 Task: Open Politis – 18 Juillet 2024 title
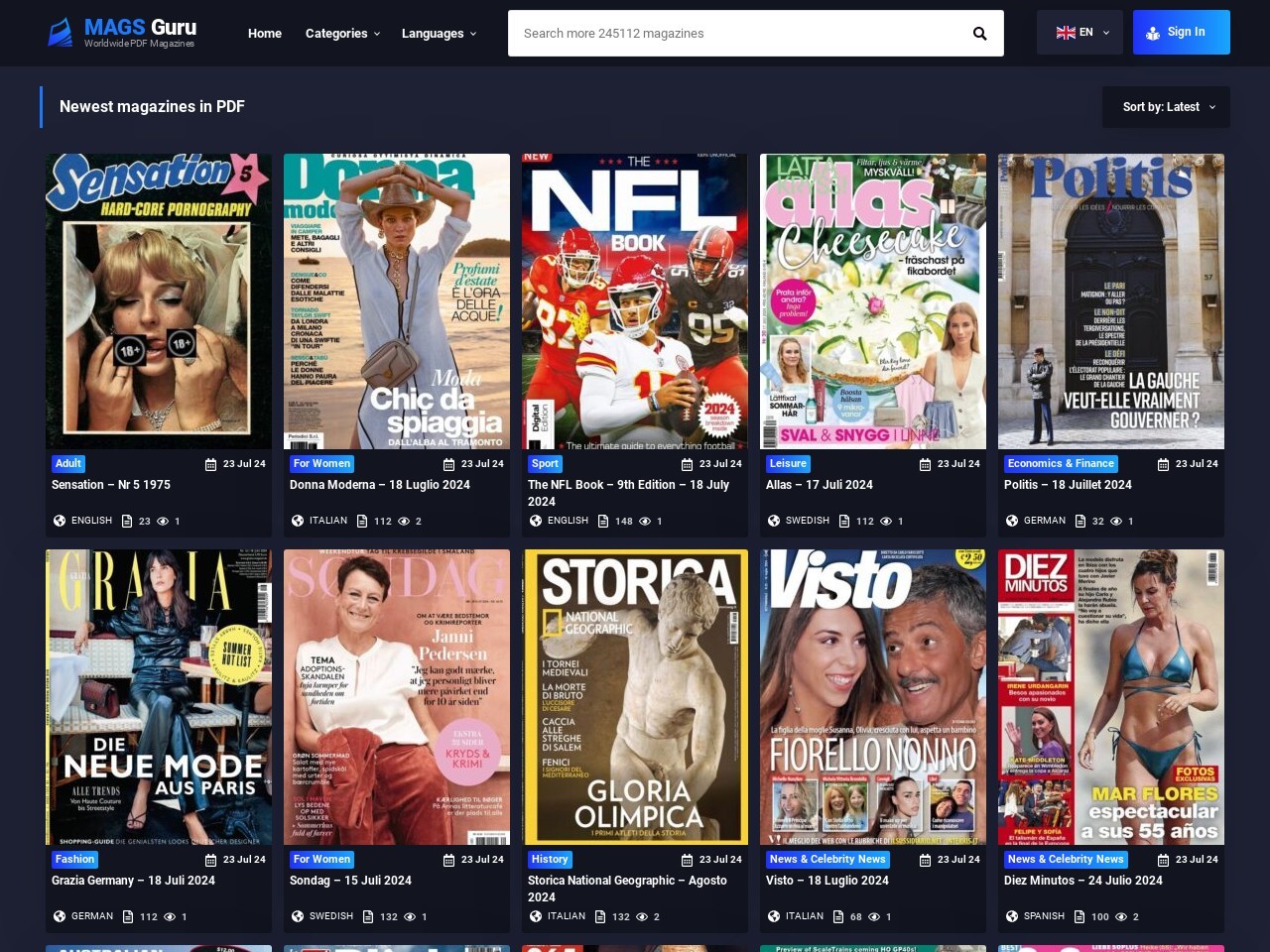pos(1068,485)
